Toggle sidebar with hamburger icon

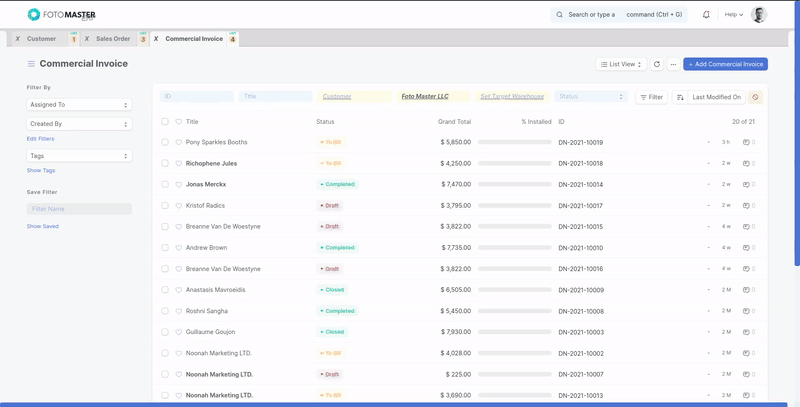point(31,64)
